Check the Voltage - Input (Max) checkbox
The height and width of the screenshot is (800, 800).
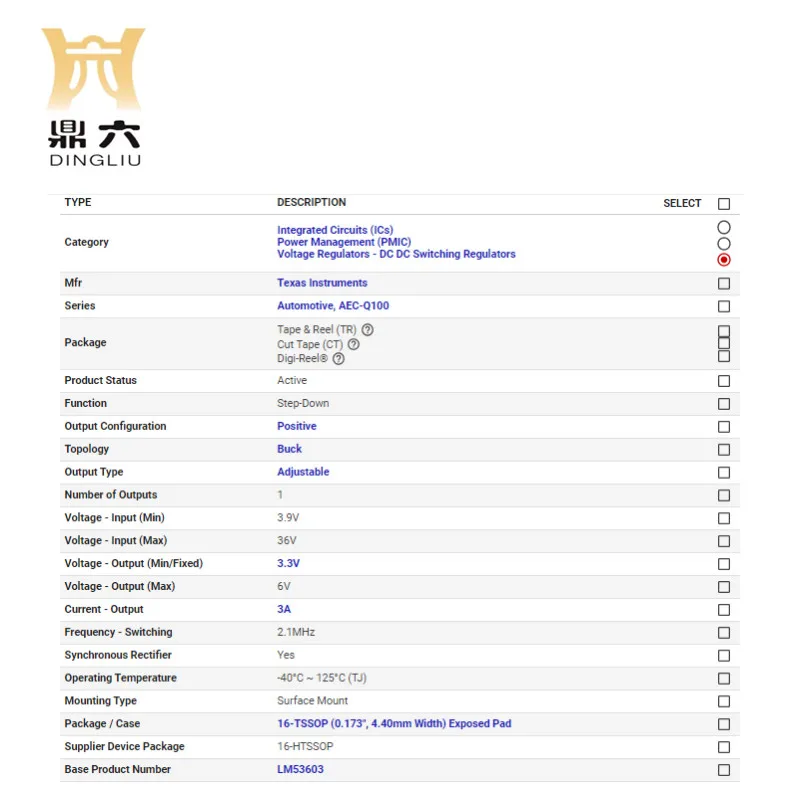(723, 541)
